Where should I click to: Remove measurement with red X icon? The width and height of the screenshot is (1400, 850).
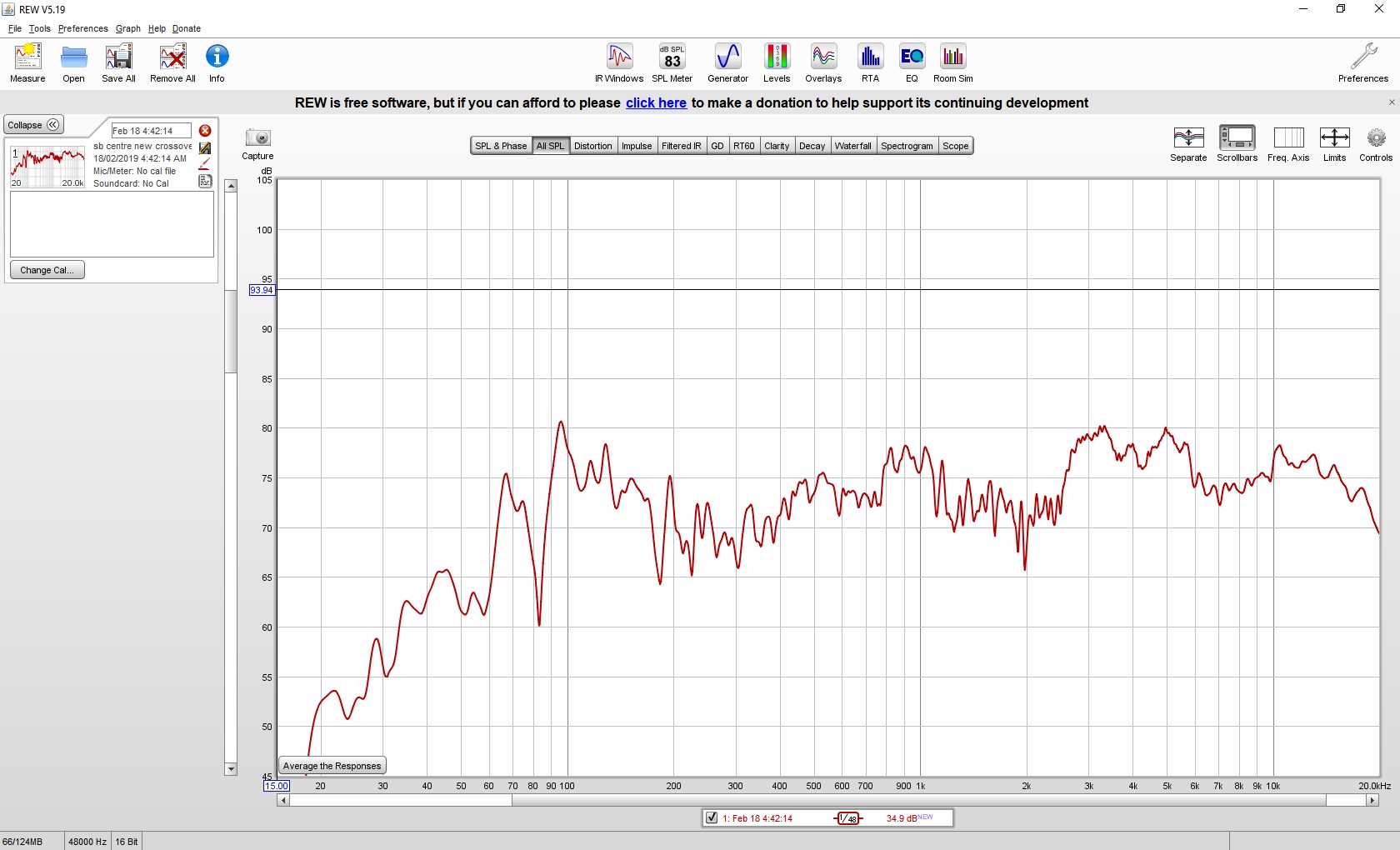coord(205,131)
